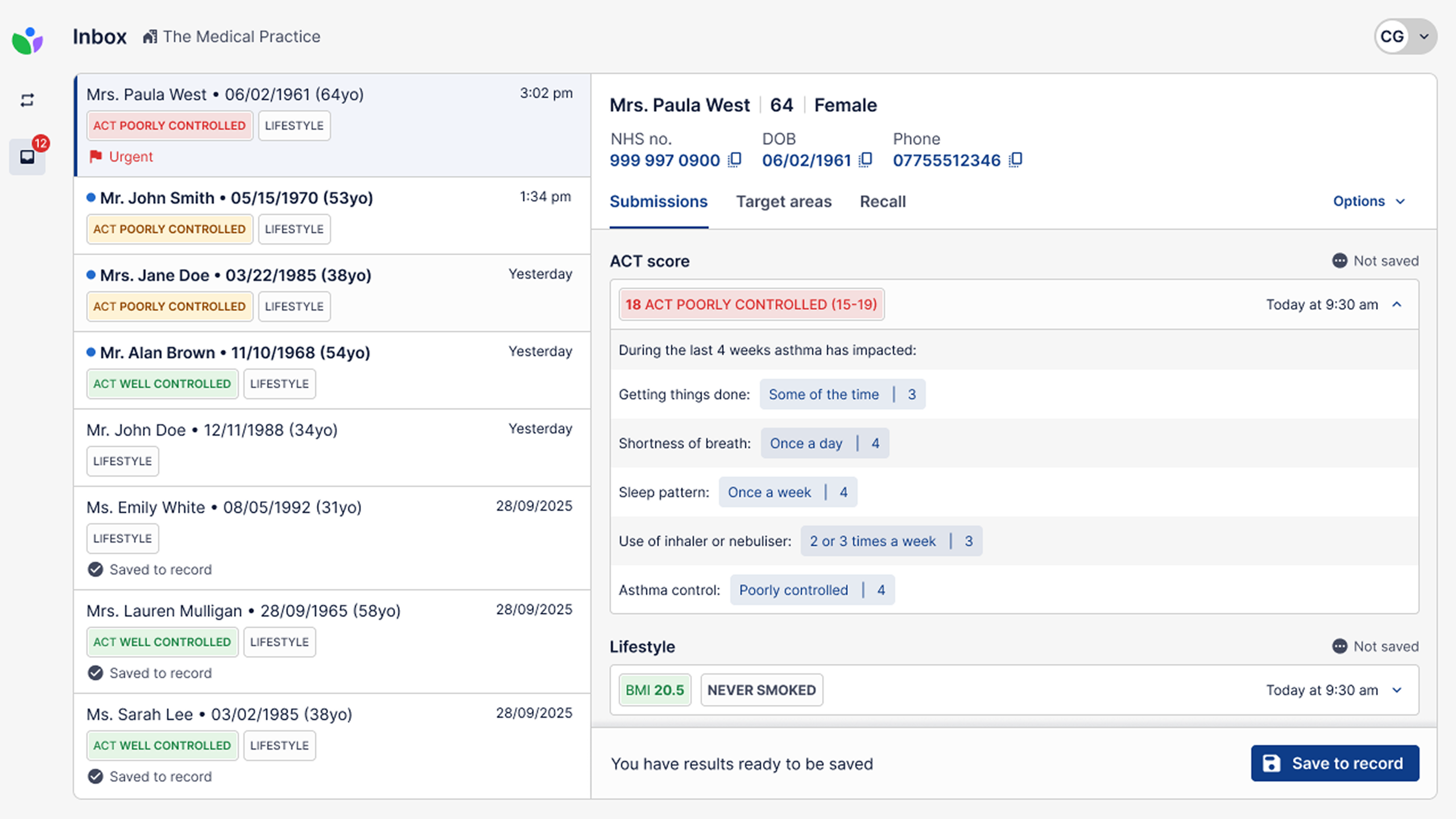Copy the NHS number with copy icon
The height and width of the screenshot is (819, 1456).
click(735, 160)
